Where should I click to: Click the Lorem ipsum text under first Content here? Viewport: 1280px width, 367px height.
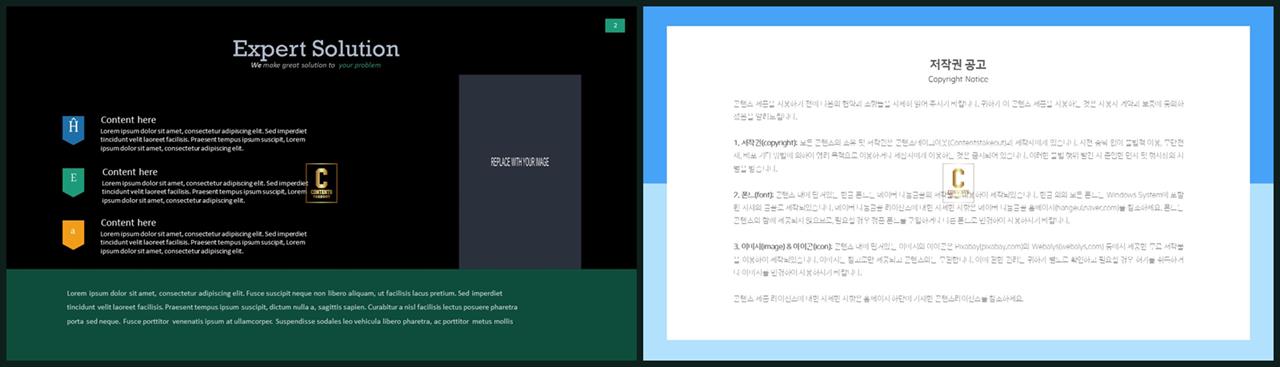pyautogui.click(x=203, y=140)
